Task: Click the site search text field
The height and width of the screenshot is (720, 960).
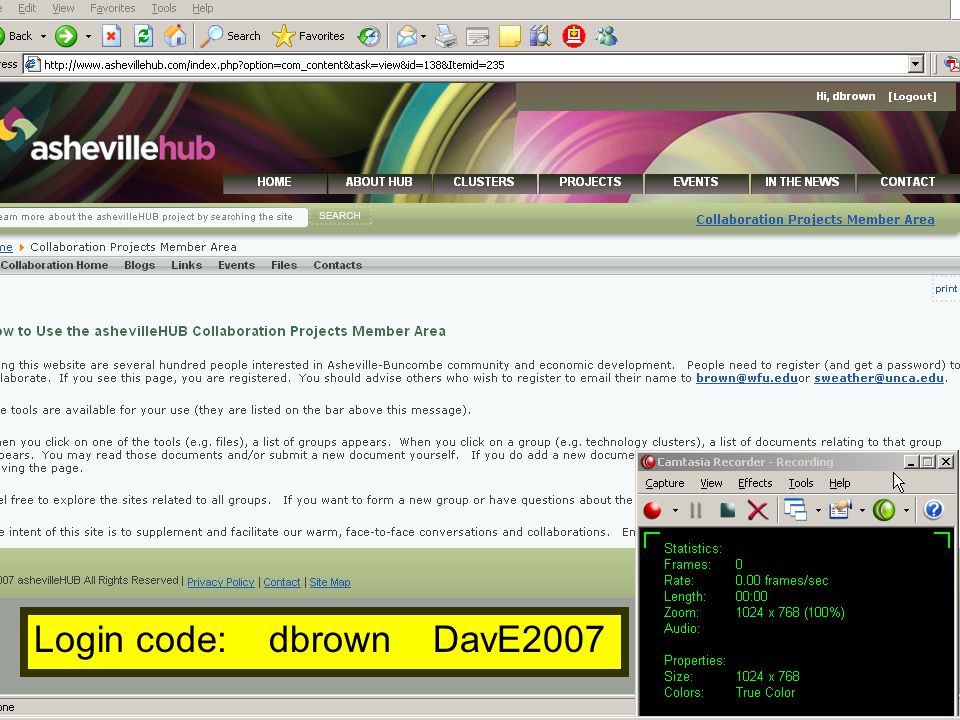Action: point(153,217)
